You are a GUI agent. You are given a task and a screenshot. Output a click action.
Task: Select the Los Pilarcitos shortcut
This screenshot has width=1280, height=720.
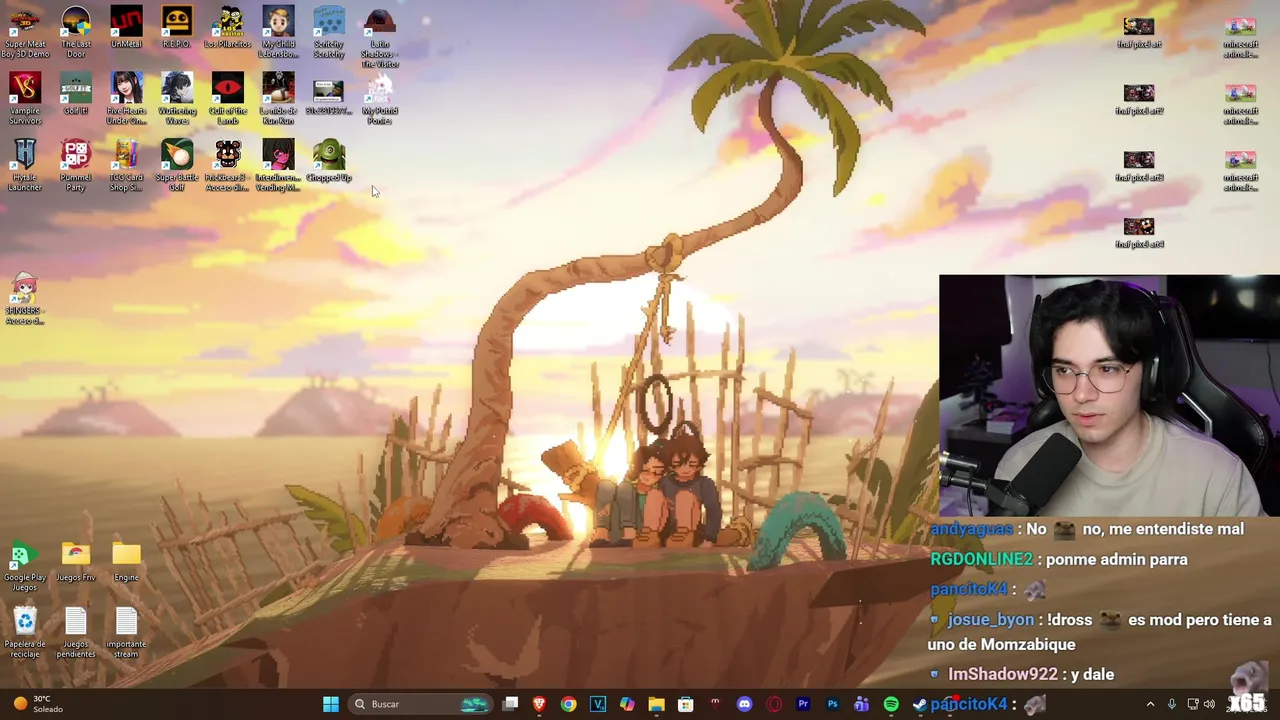(227, 28)
